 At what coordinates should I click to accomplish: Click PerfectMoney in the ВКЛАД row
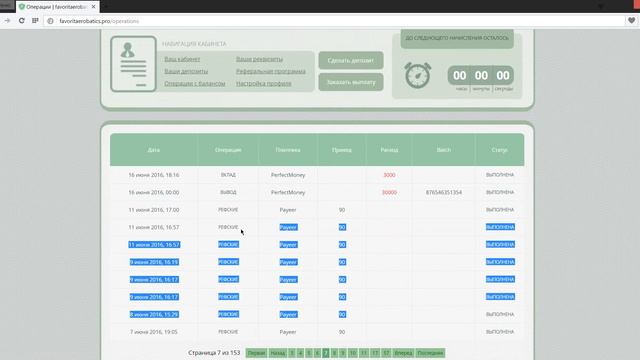point(288,175)
